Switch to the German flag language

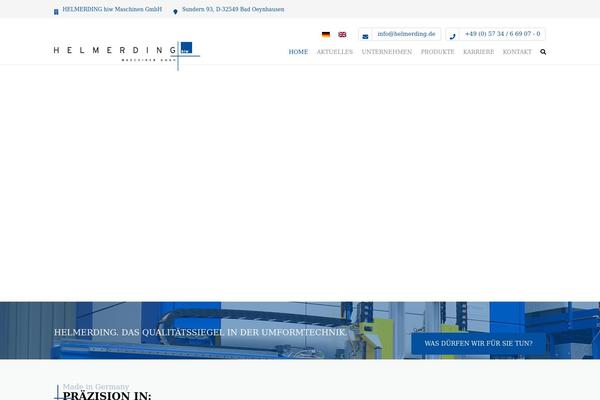pos(326,34)
